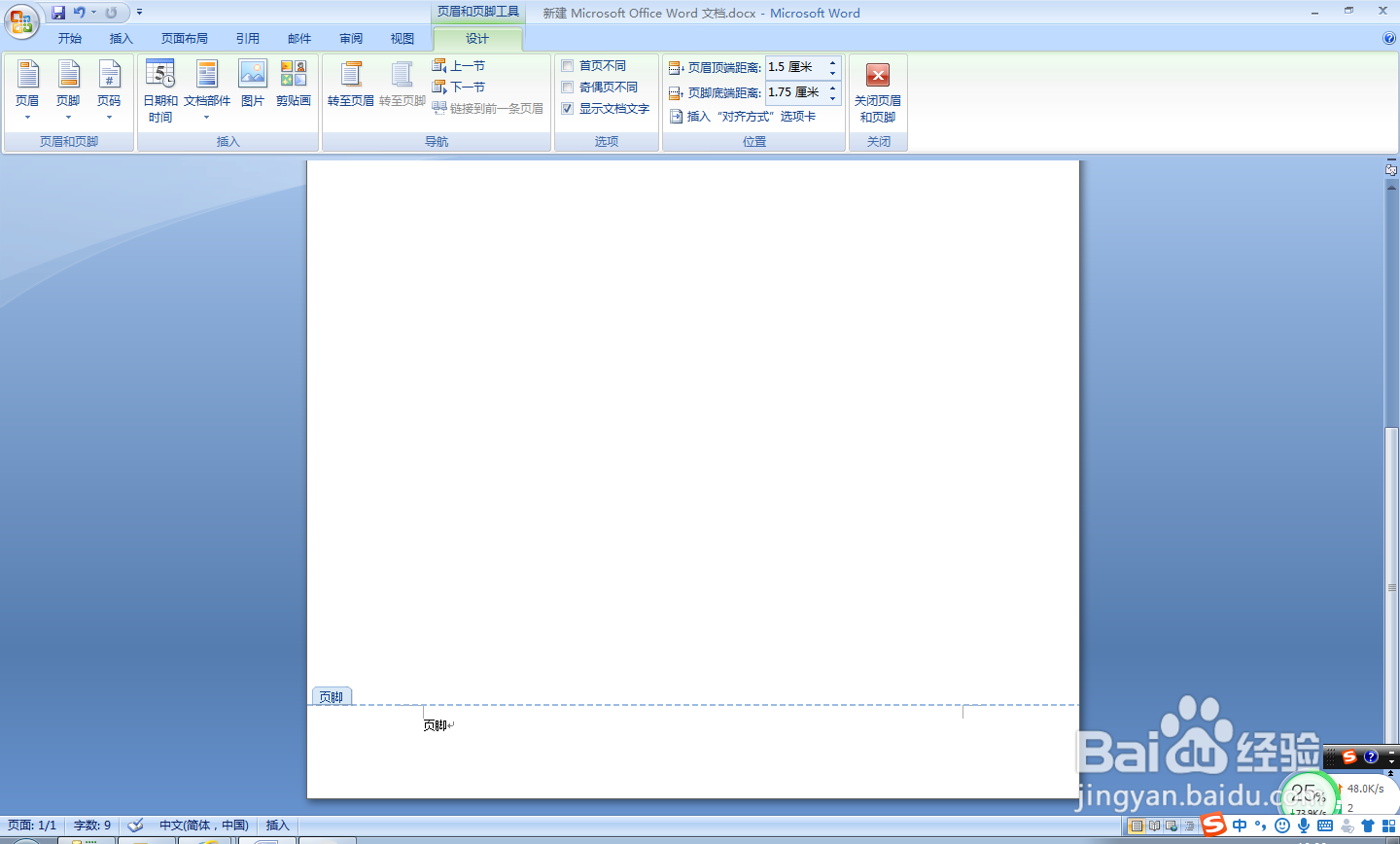The image size is (1400, 844).
Task: Expand the 页脚 footer gallery in ribbon
Action: point(68,91)
